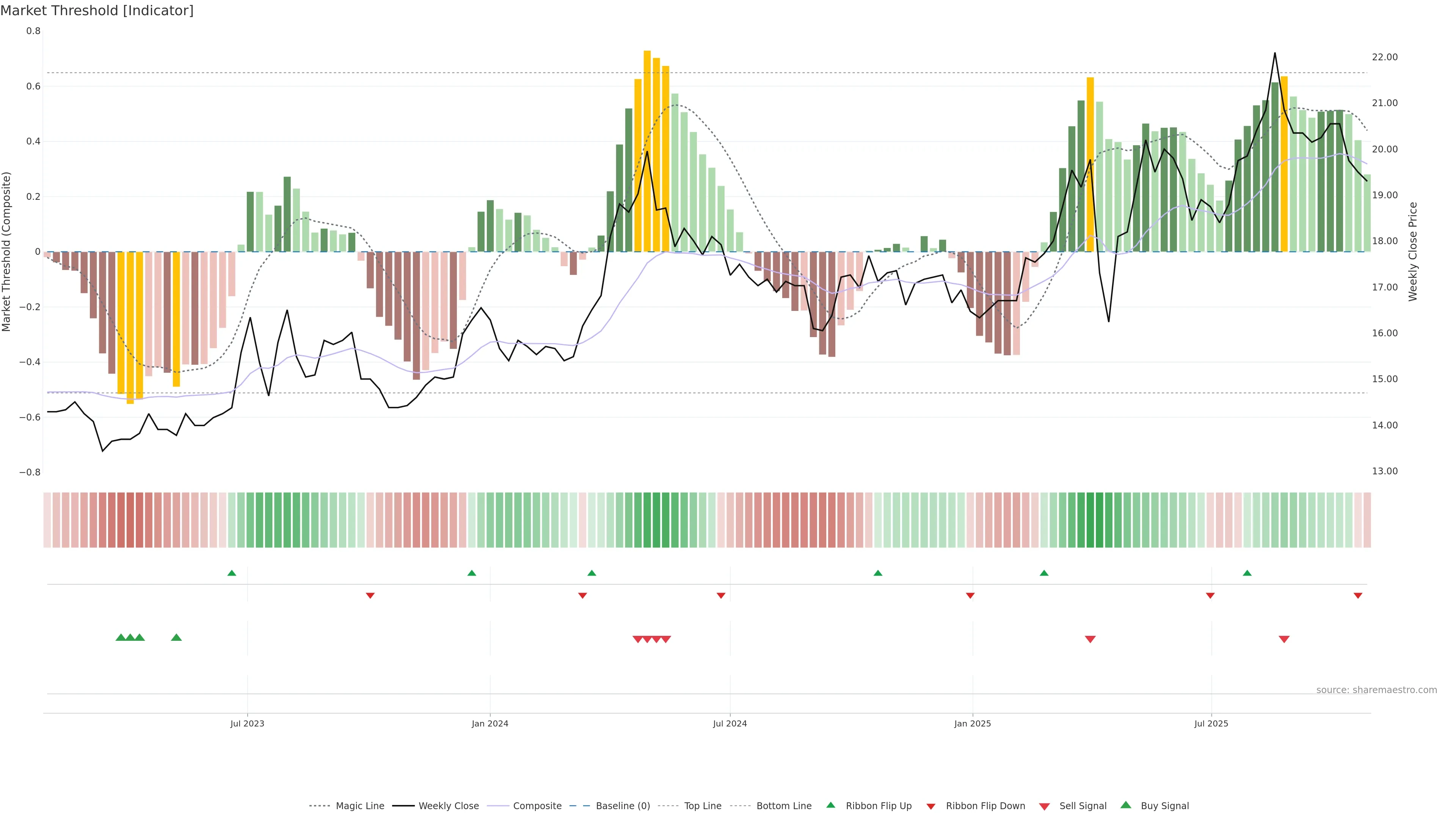Click the Ribbon Flip Up legend triangle

(x=830, y=805)
